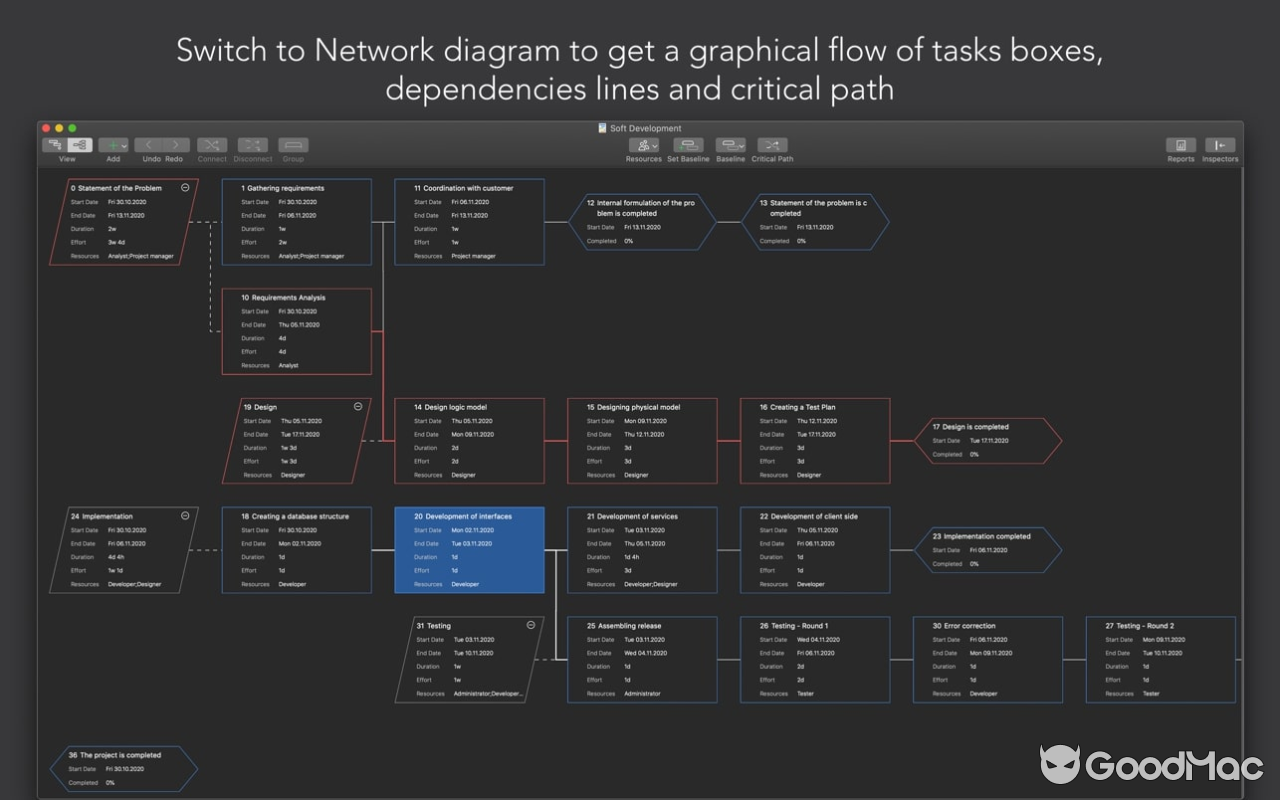Collapse the 31 Testing task group

click(530, 625)
